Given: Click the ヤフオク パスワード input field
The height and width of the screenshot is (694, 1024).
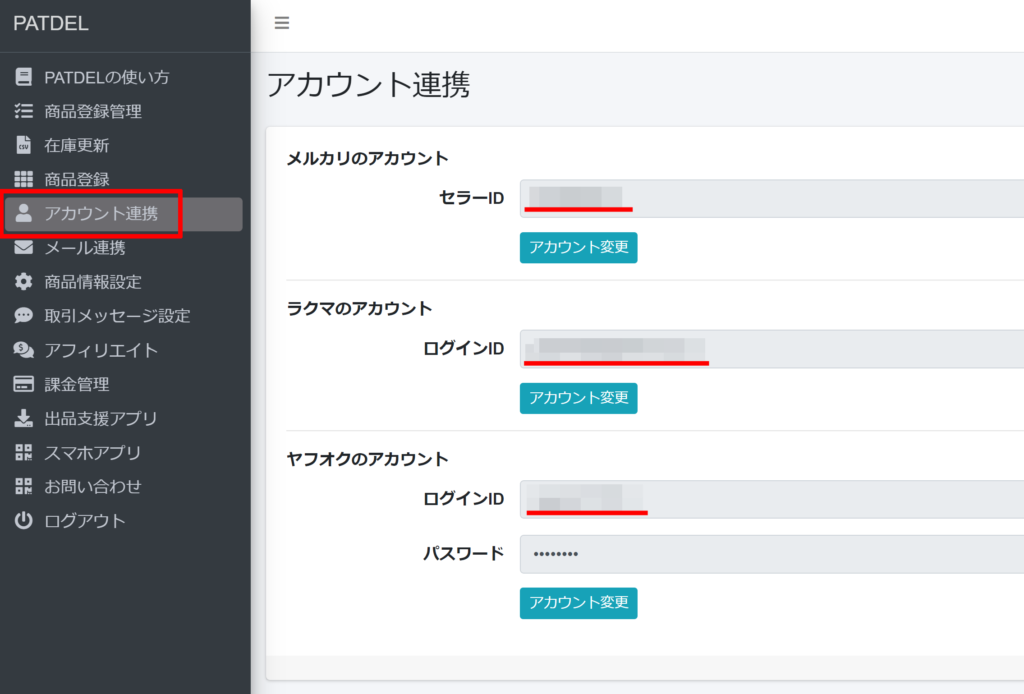Looking at the screenshot, I should pos(770,554).
